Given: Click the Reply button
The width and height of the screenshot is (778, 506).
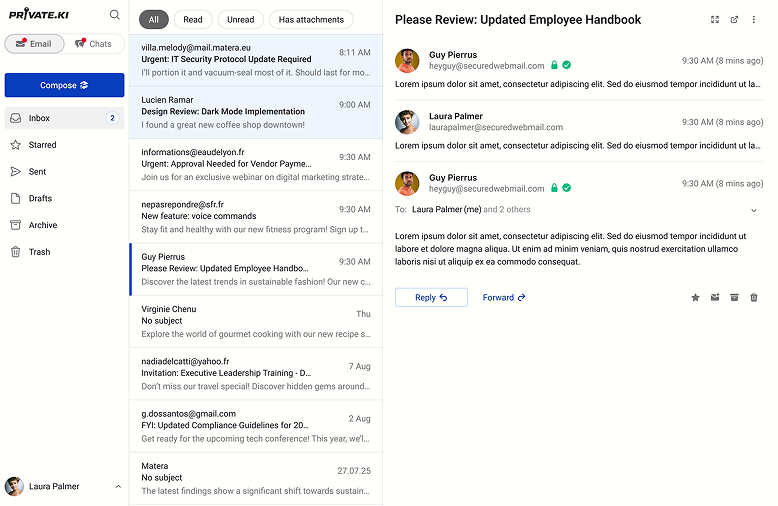Looking at the screenshot, I should (x=431, y=298).
